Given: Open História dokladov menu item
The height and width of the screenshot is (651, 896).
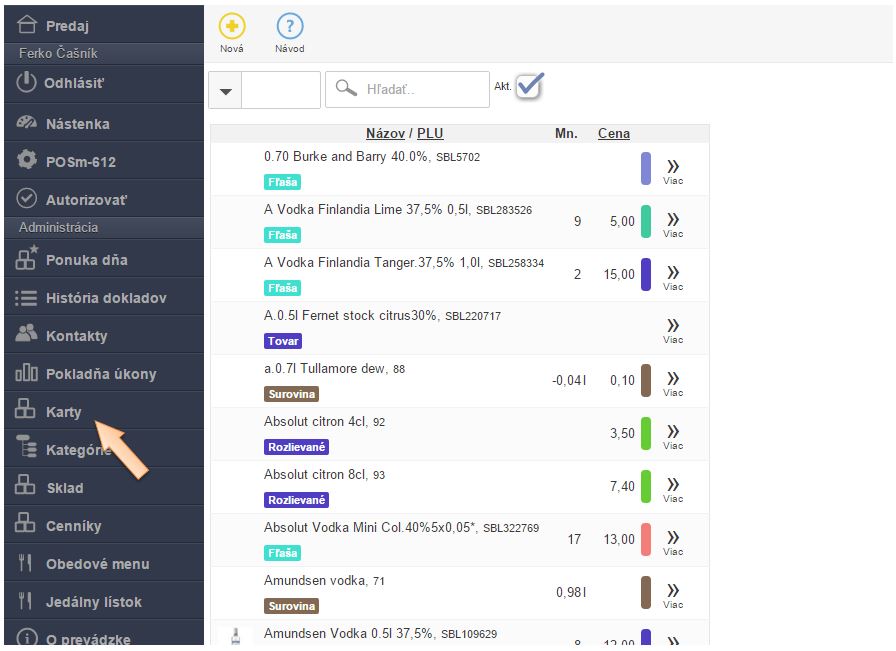Looking at the screenshot, I should coord(105,298).
